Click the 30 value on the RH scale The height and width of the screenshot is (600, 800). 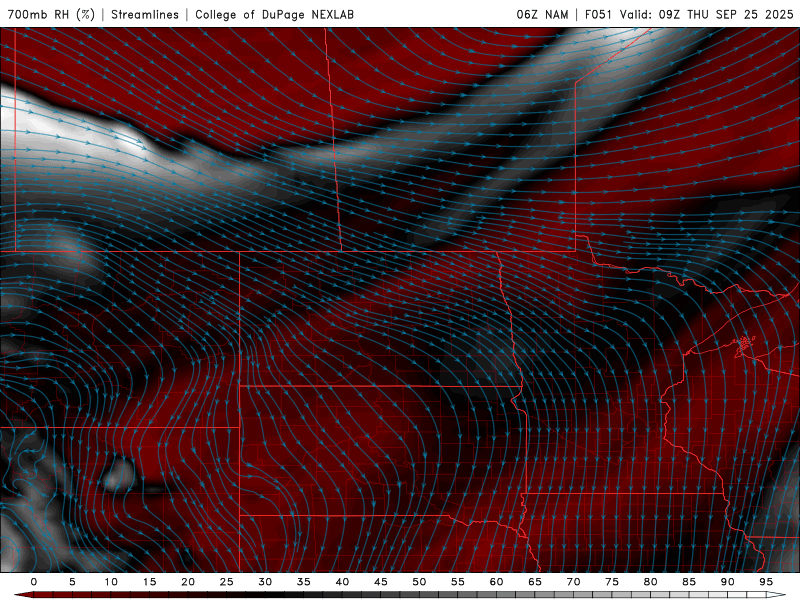click(x=265, y=582)
